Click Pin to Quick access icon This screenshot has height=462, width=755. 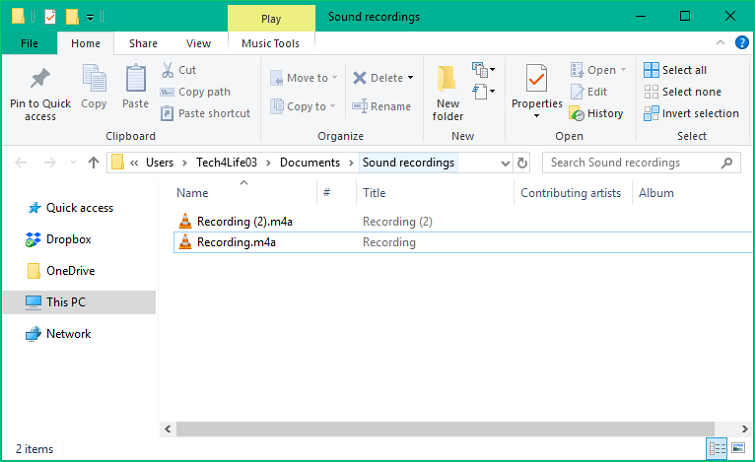click(x=40, y=79)
